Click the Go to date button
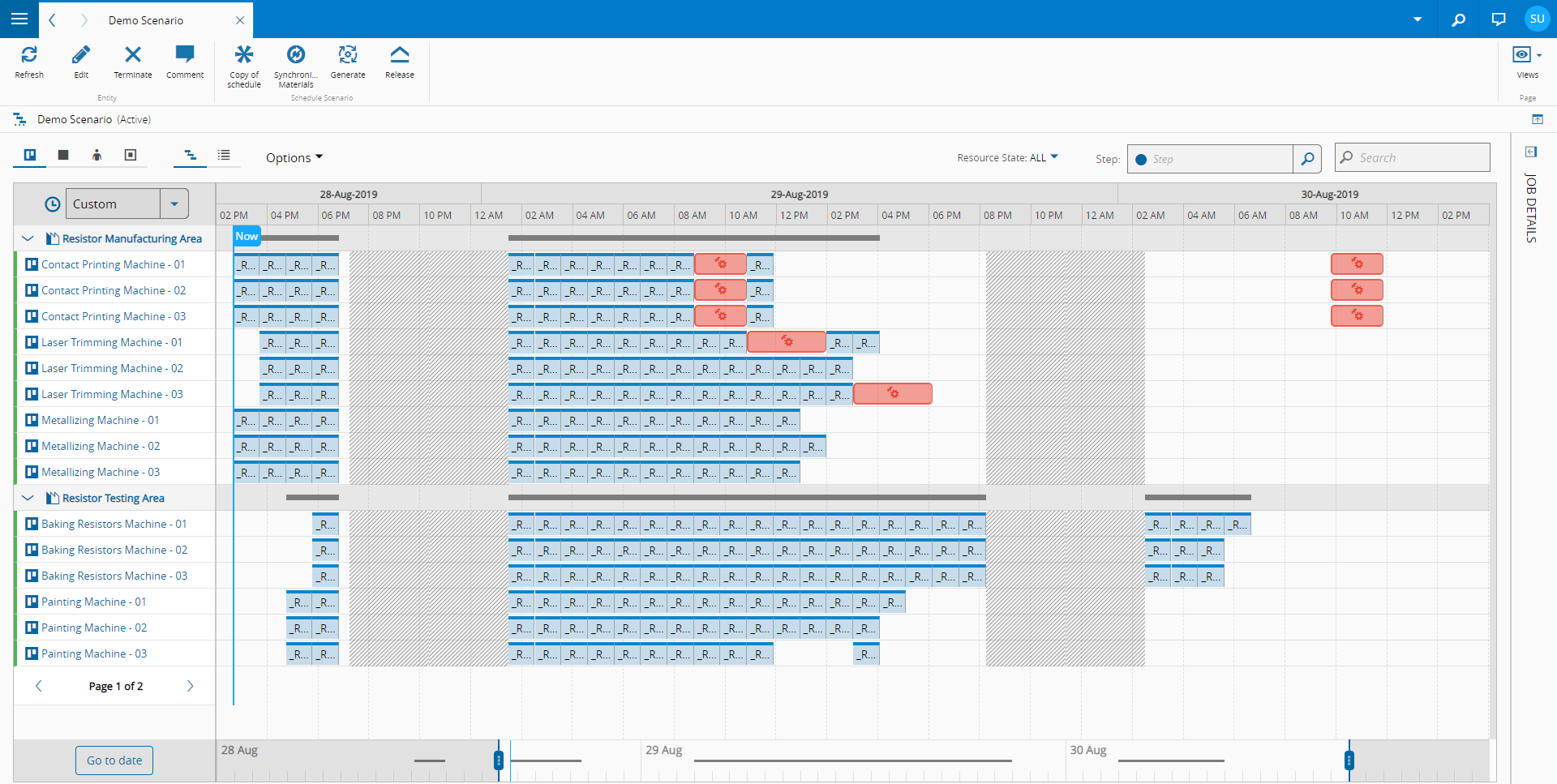The width and height of the screenshot is (1557, 784). click(x=114, y=760)
